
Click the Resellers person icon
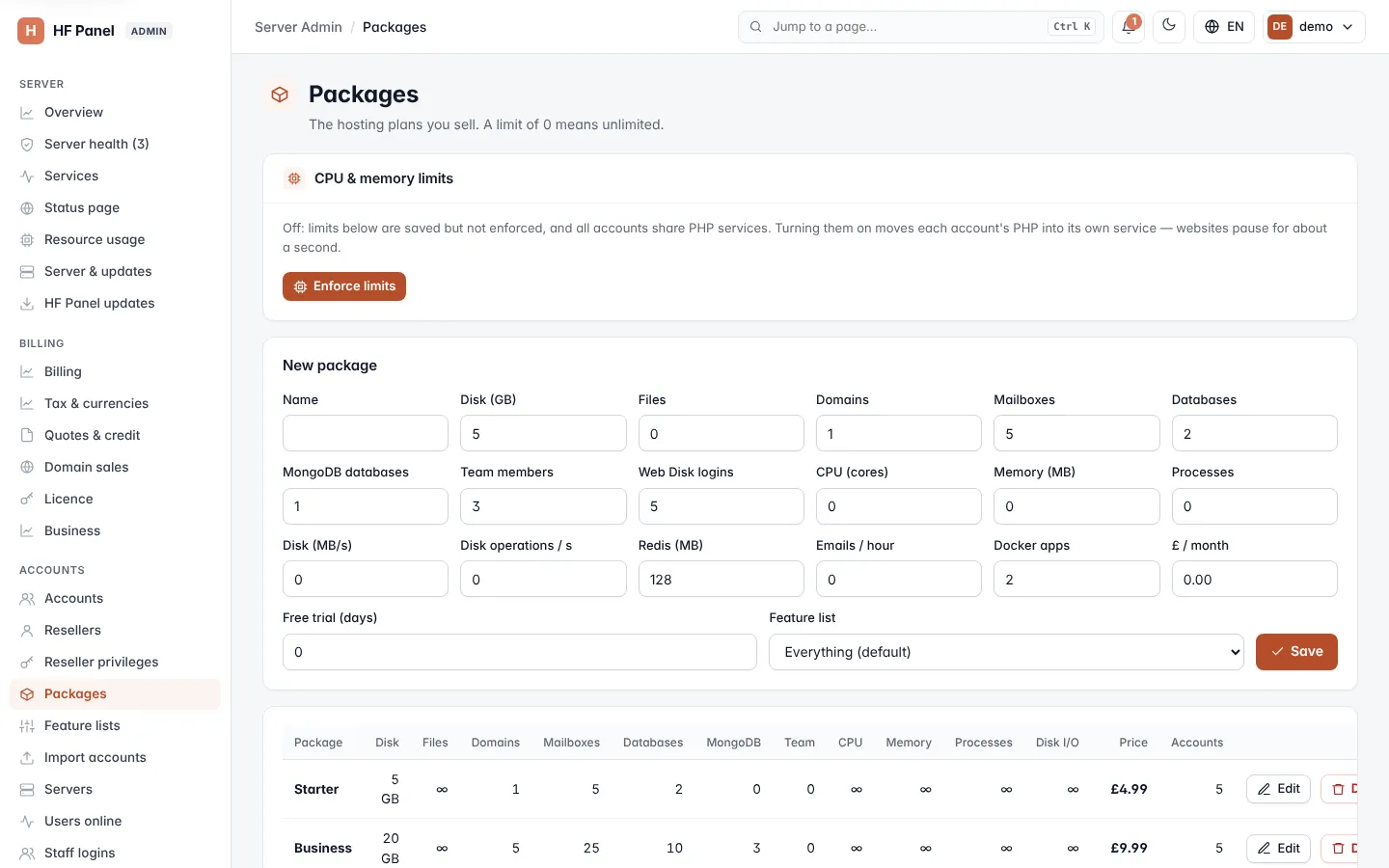pos(27,631)
